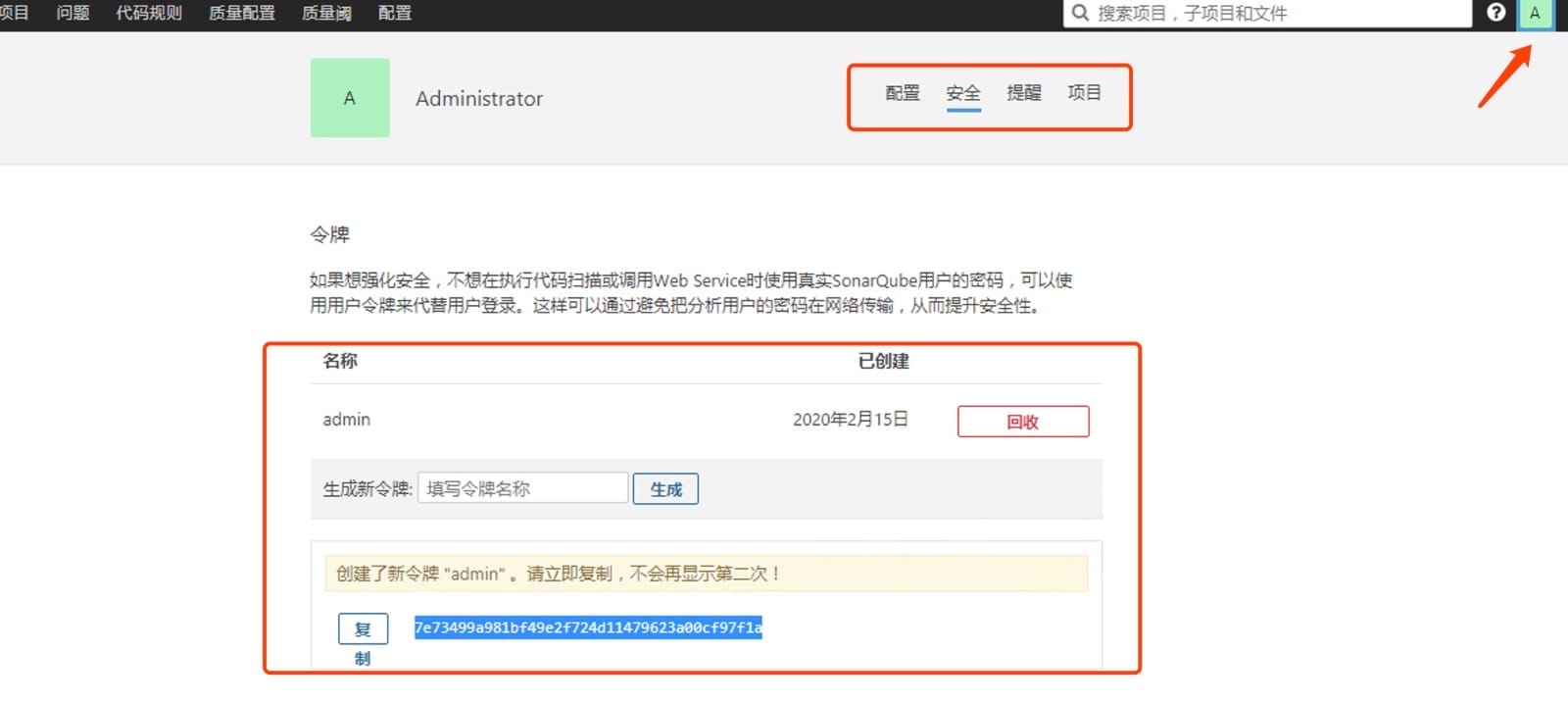The width and height of the screenshot is (1568, 704).
Task: Click the search magnifier icon
Action: [1080, 13]
